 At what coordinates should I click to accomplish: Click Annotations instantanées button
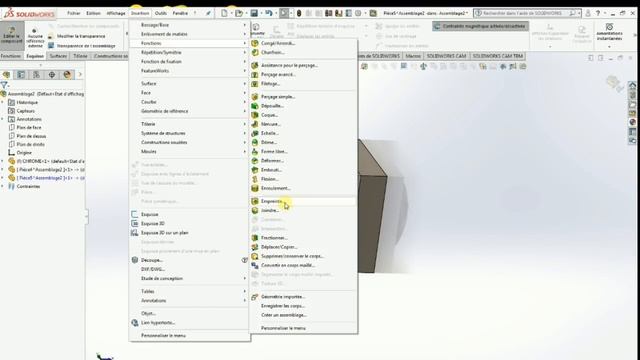tap(609, 33)
